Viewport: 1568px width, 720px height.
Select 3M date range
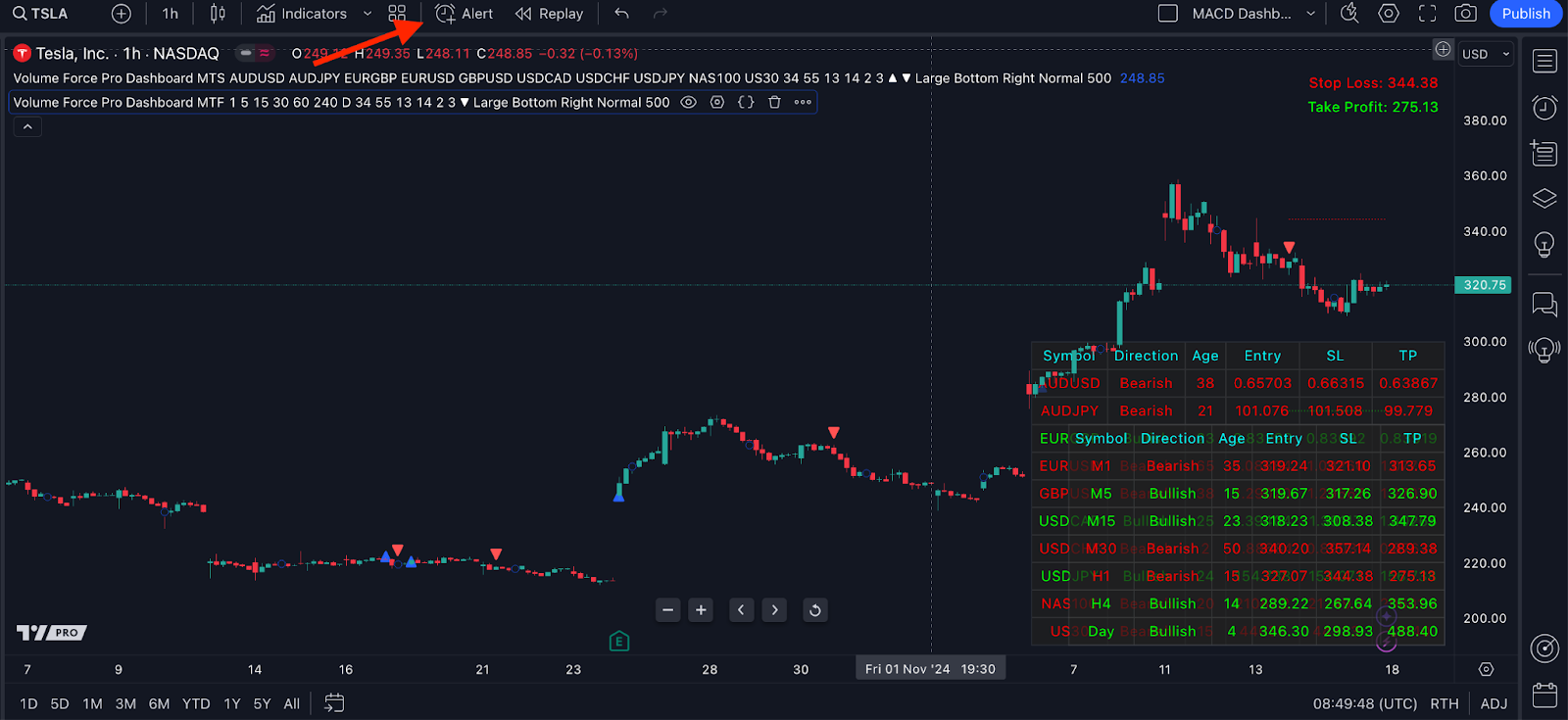[125, 703]
